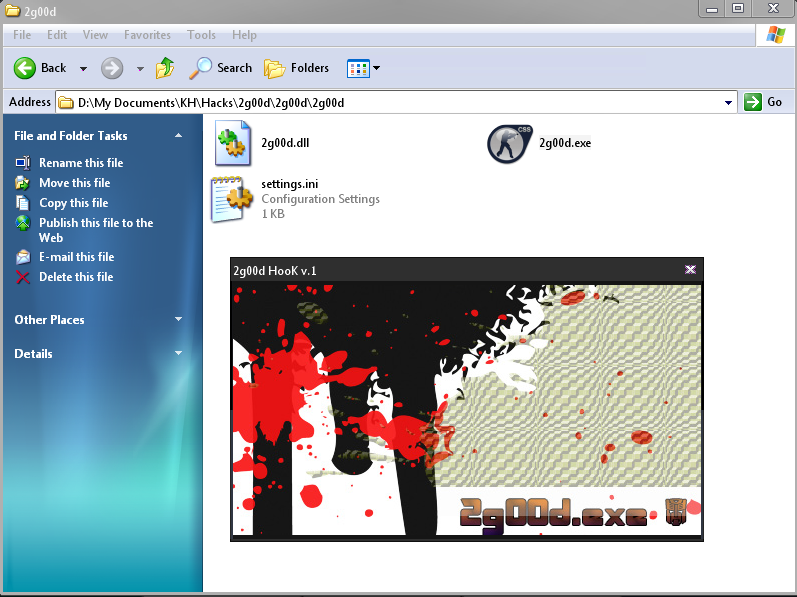This screenshot has height=597, width=797.
Task: Close the 2g00d HooK v.1 window
Action: click(x=690, y=269)
